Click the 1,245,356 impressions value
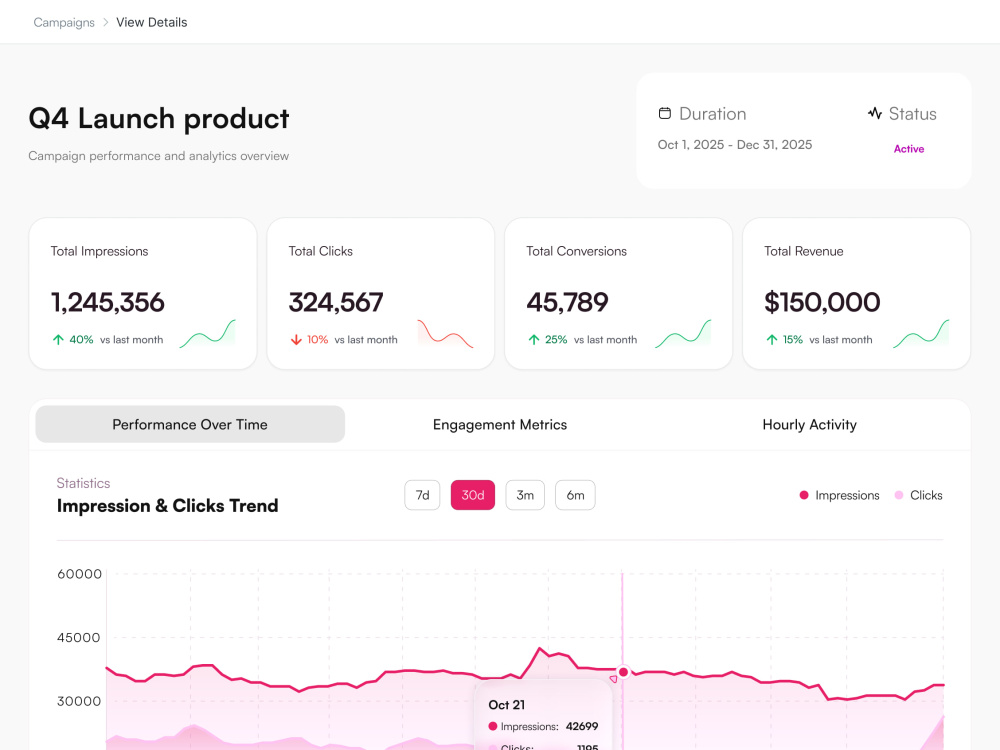 [x=108, y=302]
